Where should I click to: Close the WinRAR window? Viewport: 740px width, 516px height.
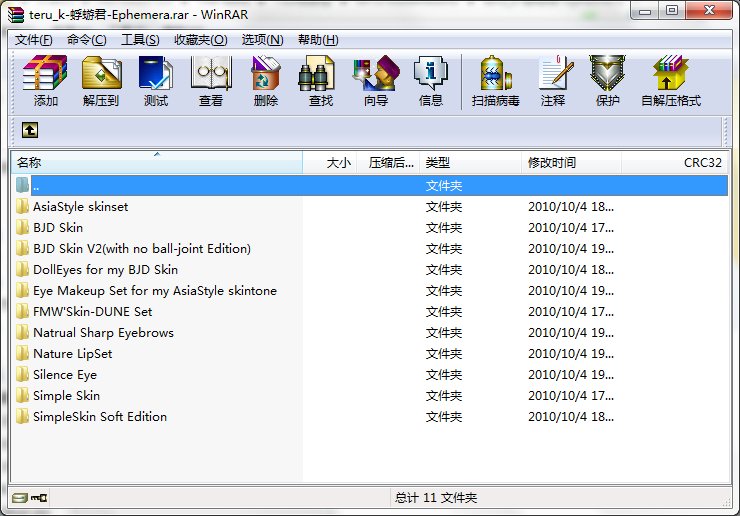pyautogui.click(x=709, y=11)
